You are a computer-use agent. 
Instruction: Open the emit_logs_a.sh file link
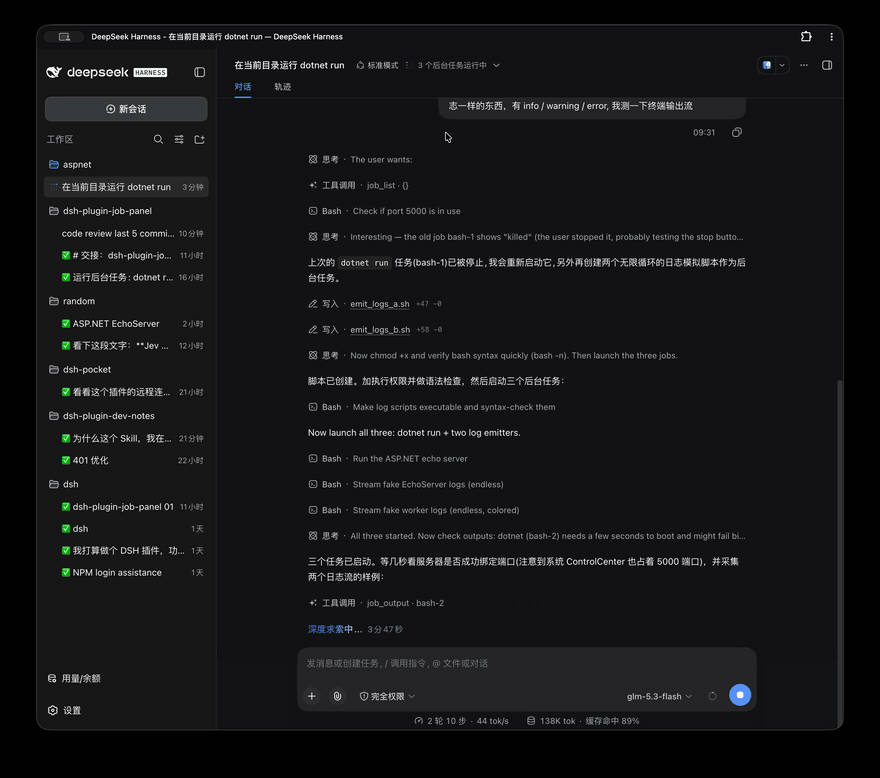[x=379, y=304]
